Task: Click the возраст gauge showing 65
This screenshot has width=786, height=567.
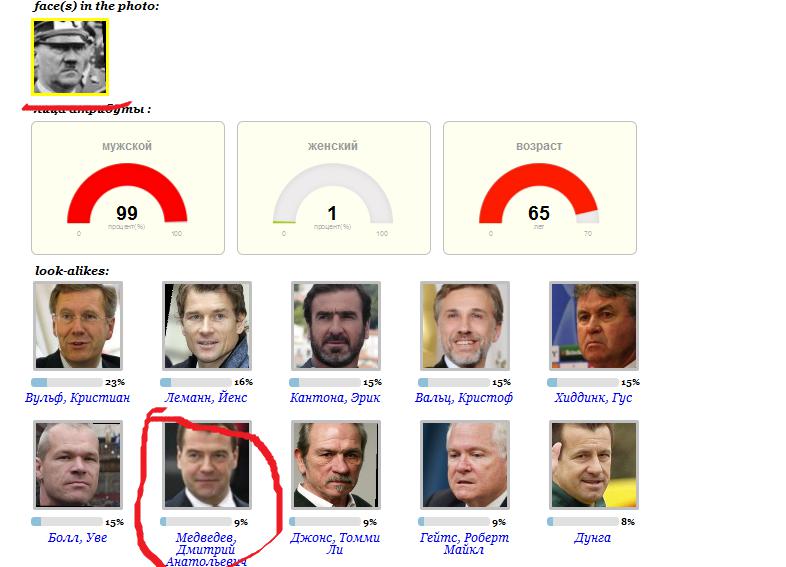Action: point(540,188)
